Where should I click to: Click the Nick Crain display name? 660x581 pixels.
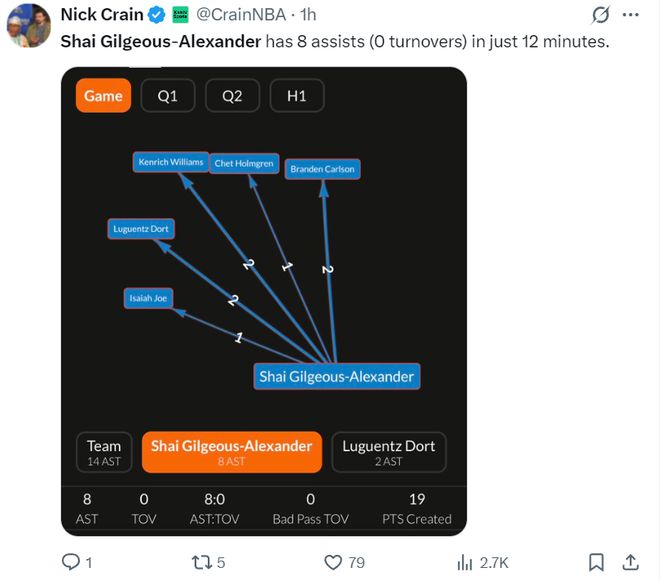click(x=101, y=15)
